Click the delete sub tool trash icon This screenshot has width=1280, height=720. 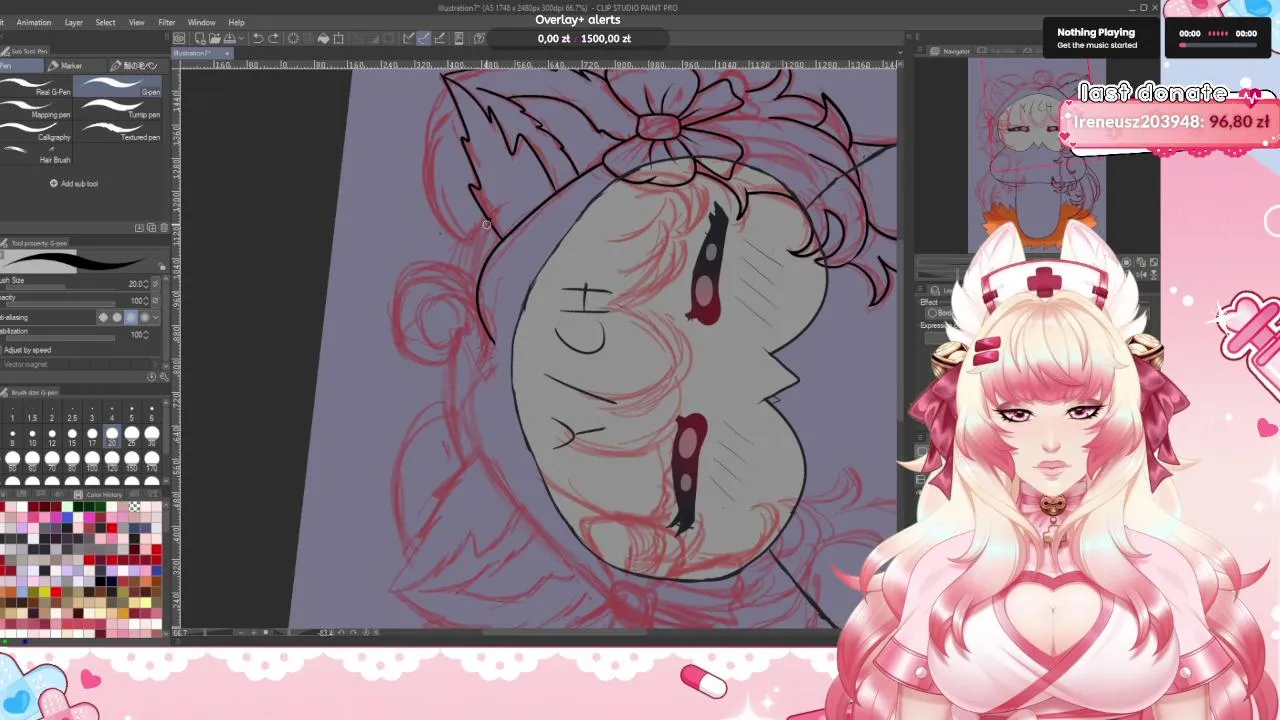point(164,228)
